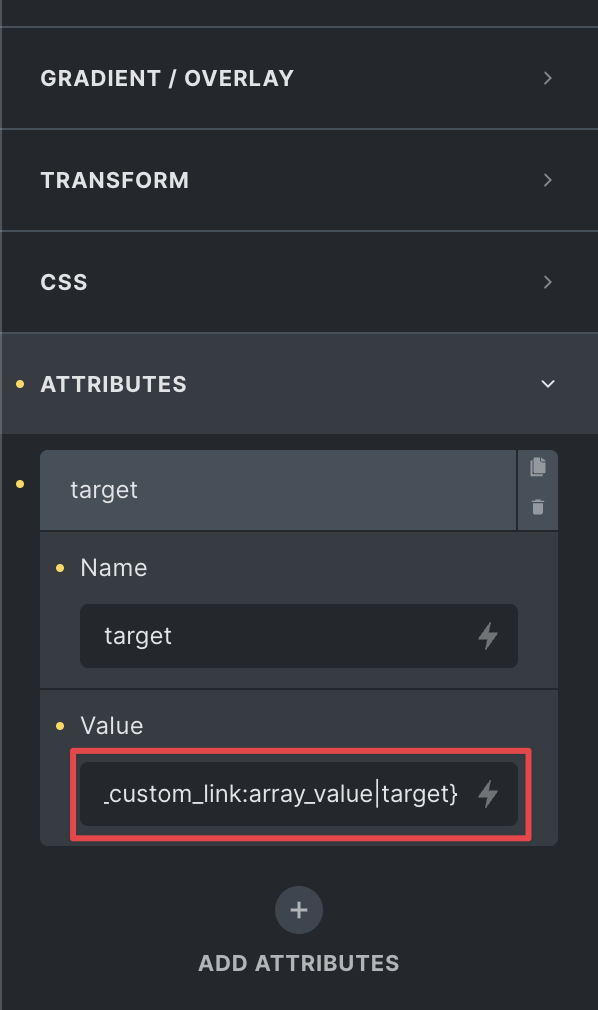
Task: Click yellow indicator dot beside ATTRIBUTES heading
Action: tap(20, 384)
